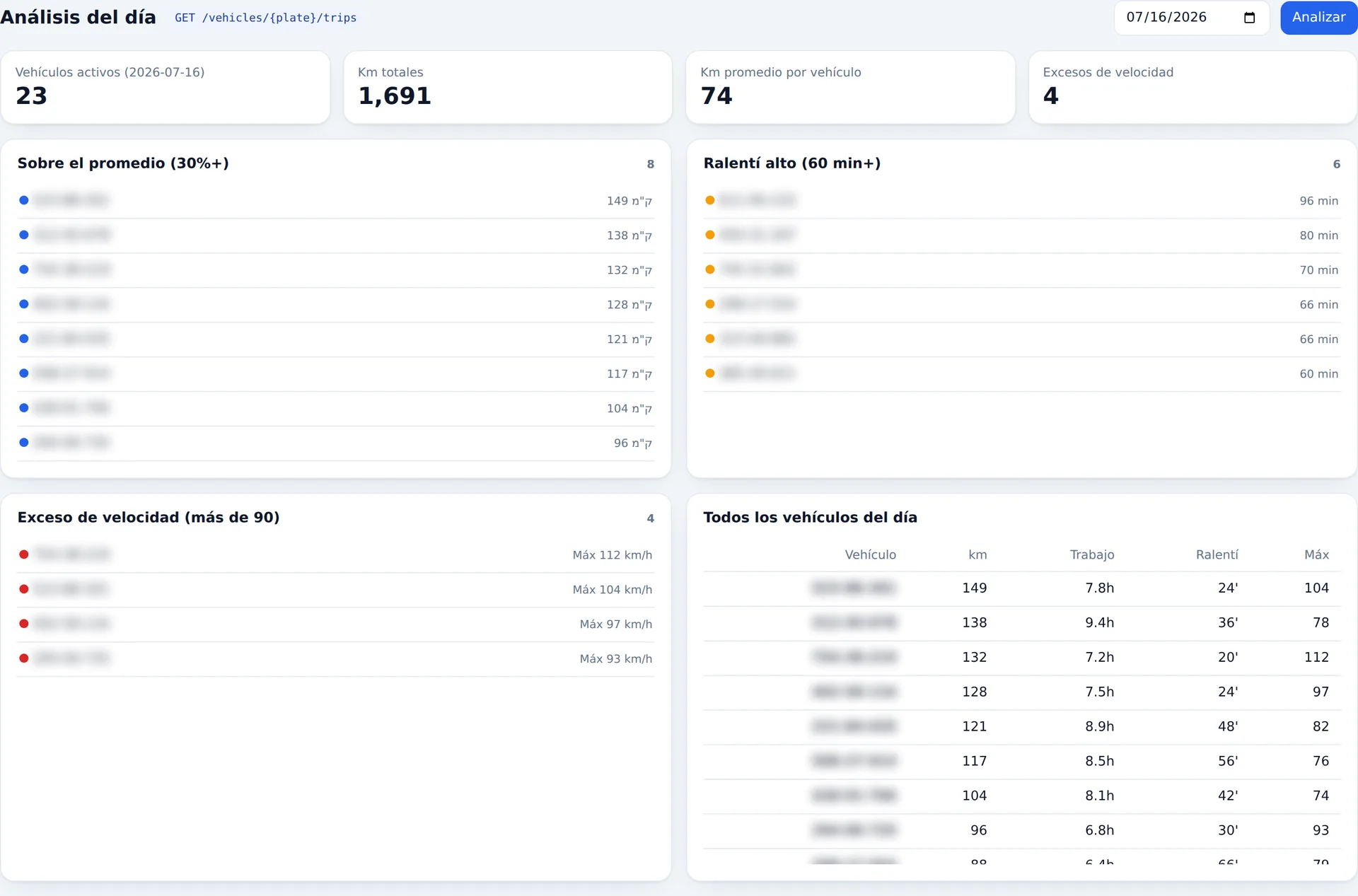The height and width of the screenshot is (896, 1358).
Task: Click the blue dot beside 96 km row
Action: [x=24, y=443]
